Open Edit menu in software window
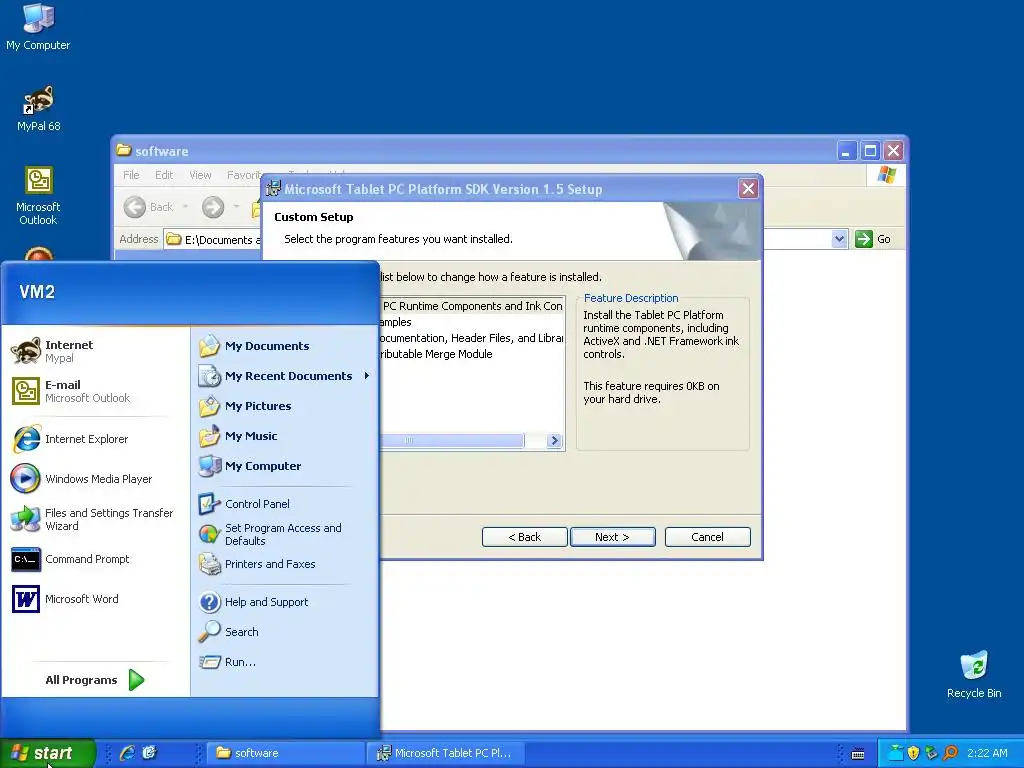 pyautogui.click(x=164, y=175)
